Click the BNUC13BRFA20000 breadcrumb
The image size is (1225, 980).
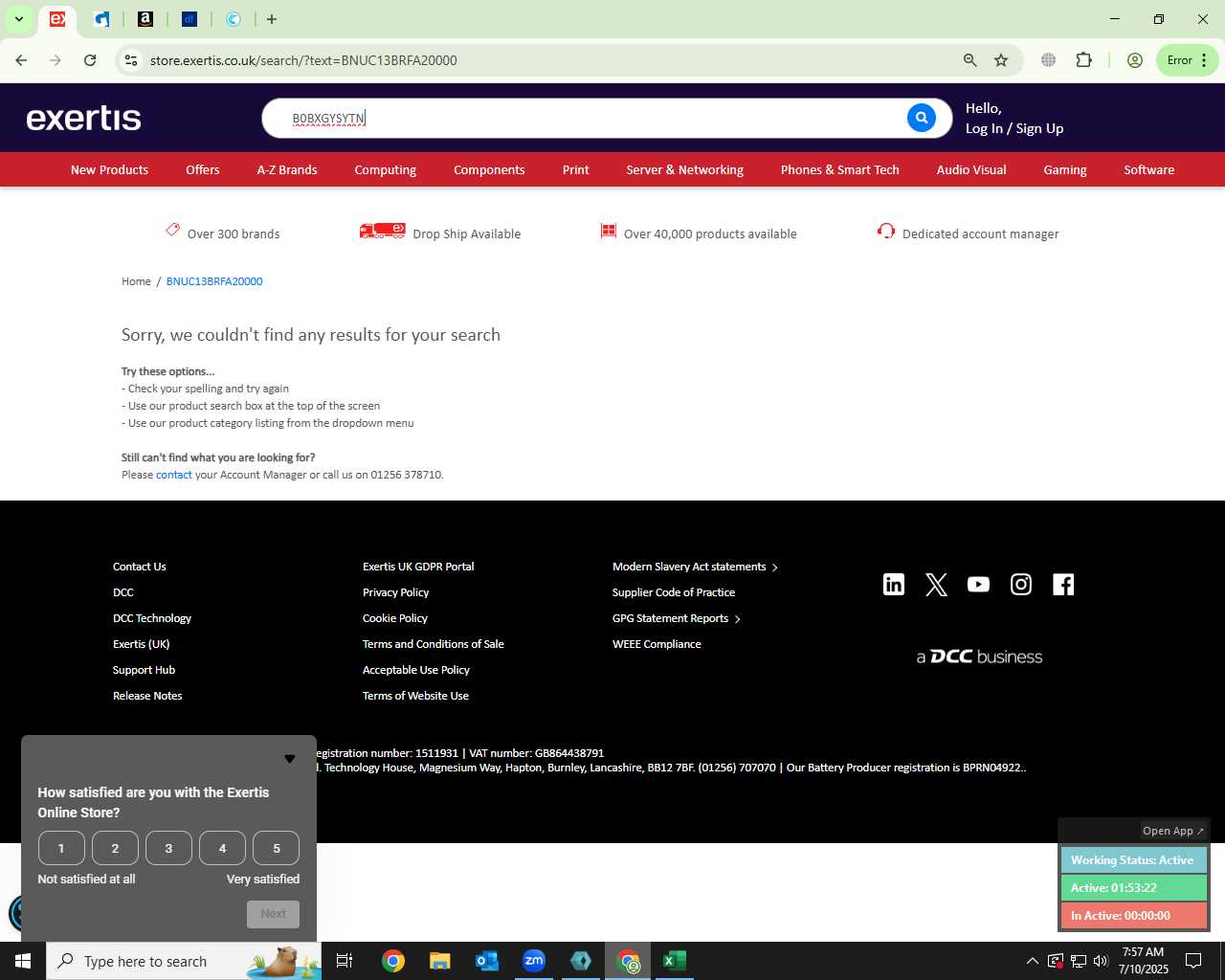point(214,281)
